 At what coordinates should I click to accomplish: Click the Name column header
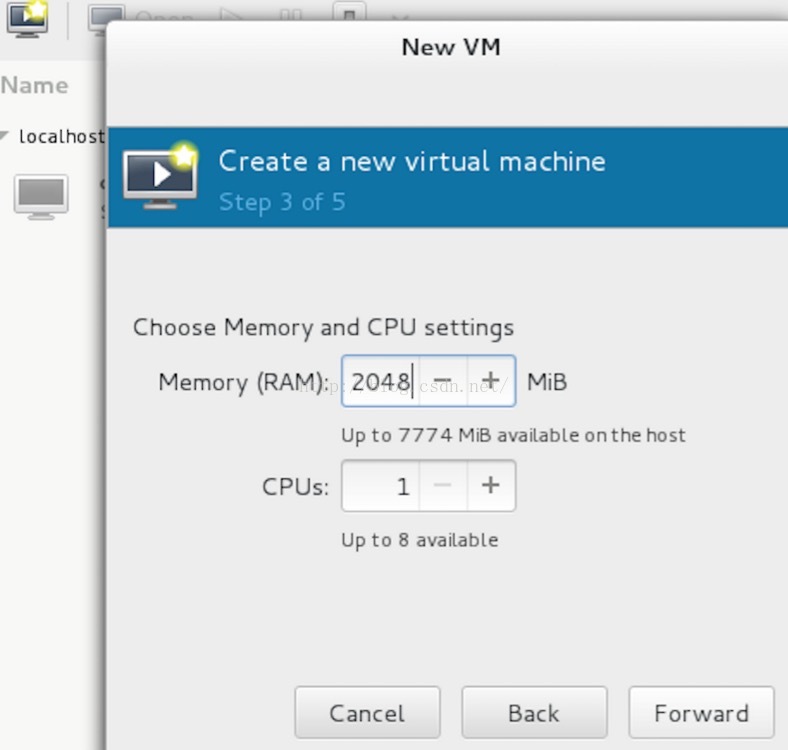coord(35,85)
